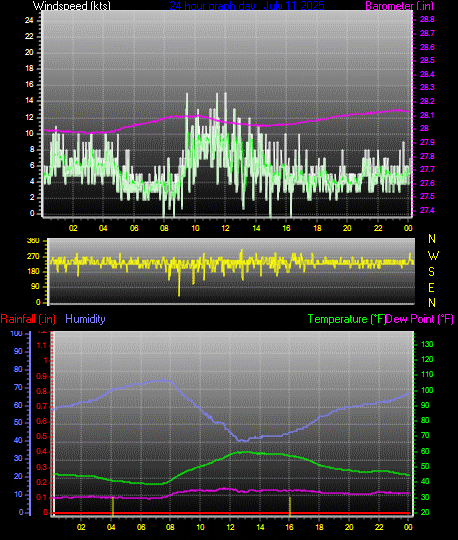Image resolution: width=458 pixels, height=540 pixels.
Task: Click the "24 hour graph day : July 11 2025" heading
Action: point(247,6)
